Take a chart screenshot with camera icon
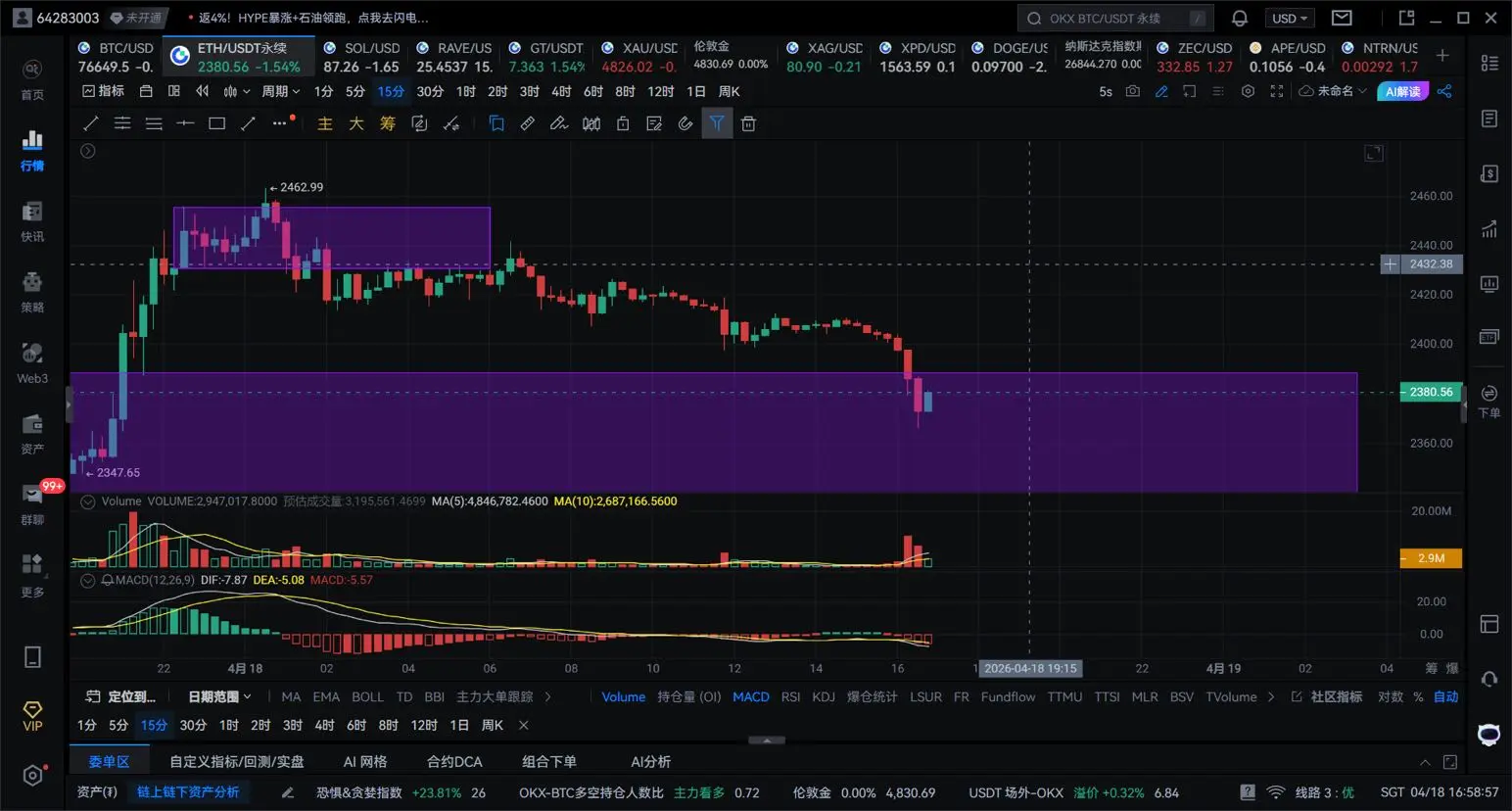This screenshot has width=1512, height=811. click(x=1133, y=91)
